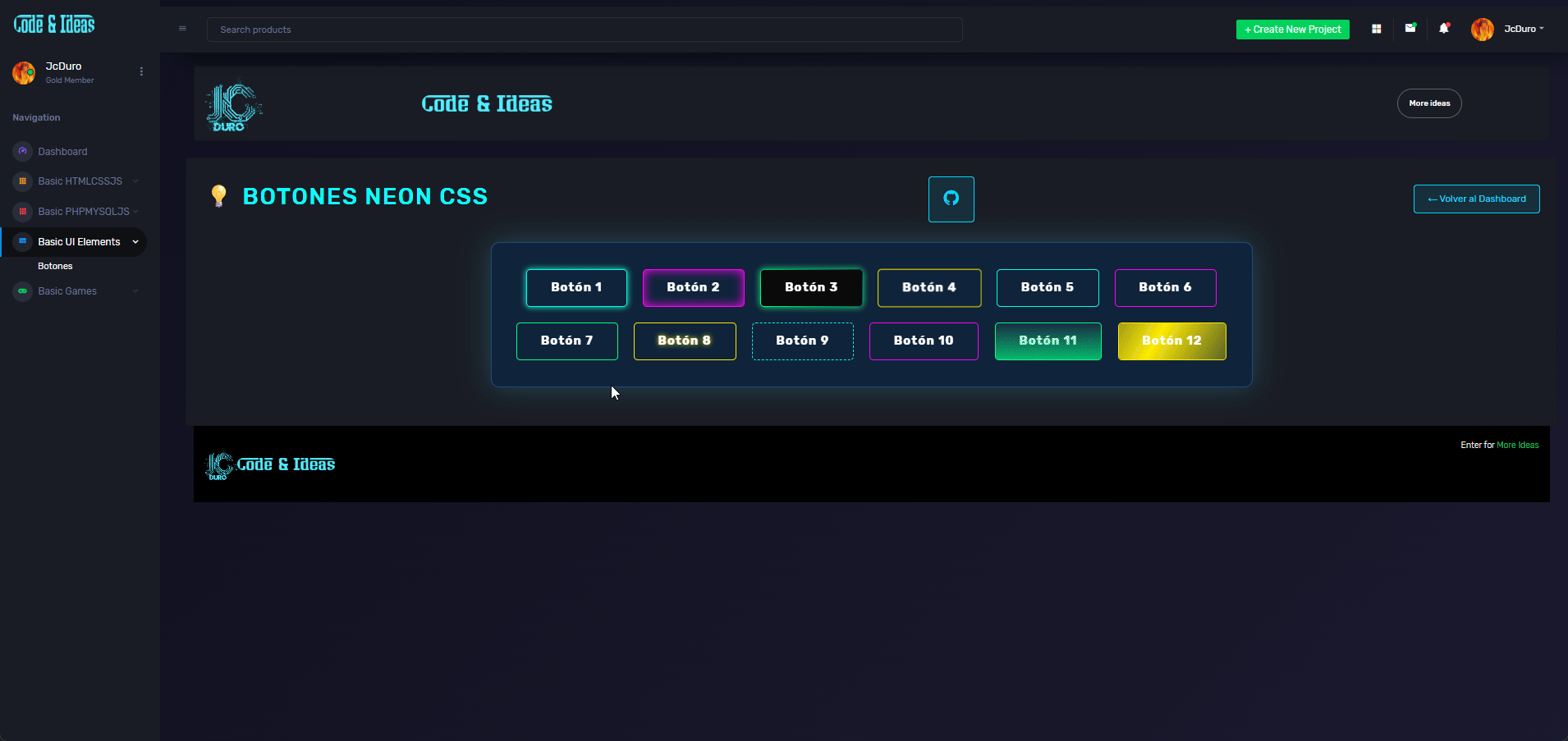This screenshot has width=1568, height=741.
Task: Click the More Ideas footer link
Action: (x=1517, y=445)
